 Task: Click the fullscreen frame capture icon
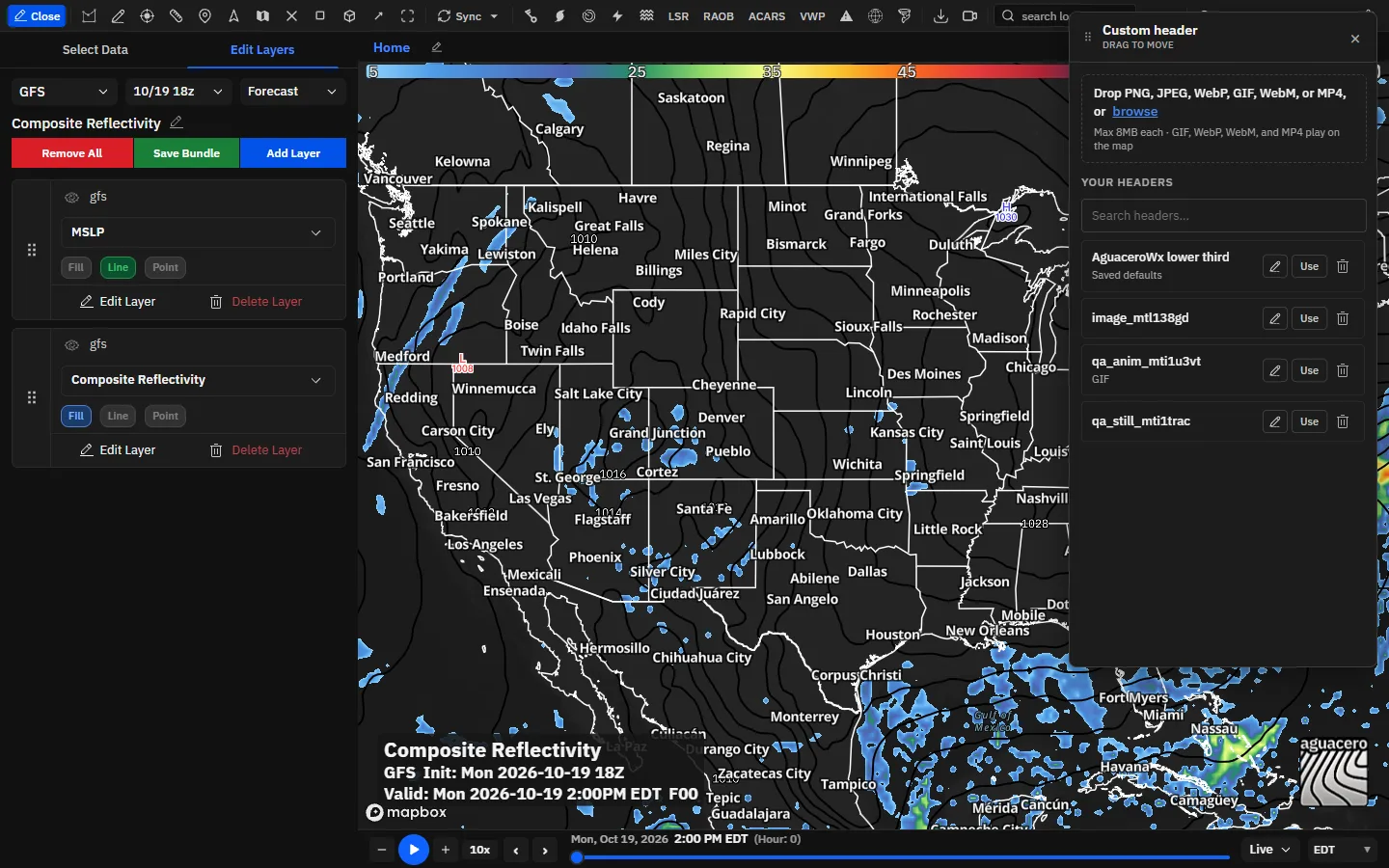pyautogui.click(x=407, y=16)
